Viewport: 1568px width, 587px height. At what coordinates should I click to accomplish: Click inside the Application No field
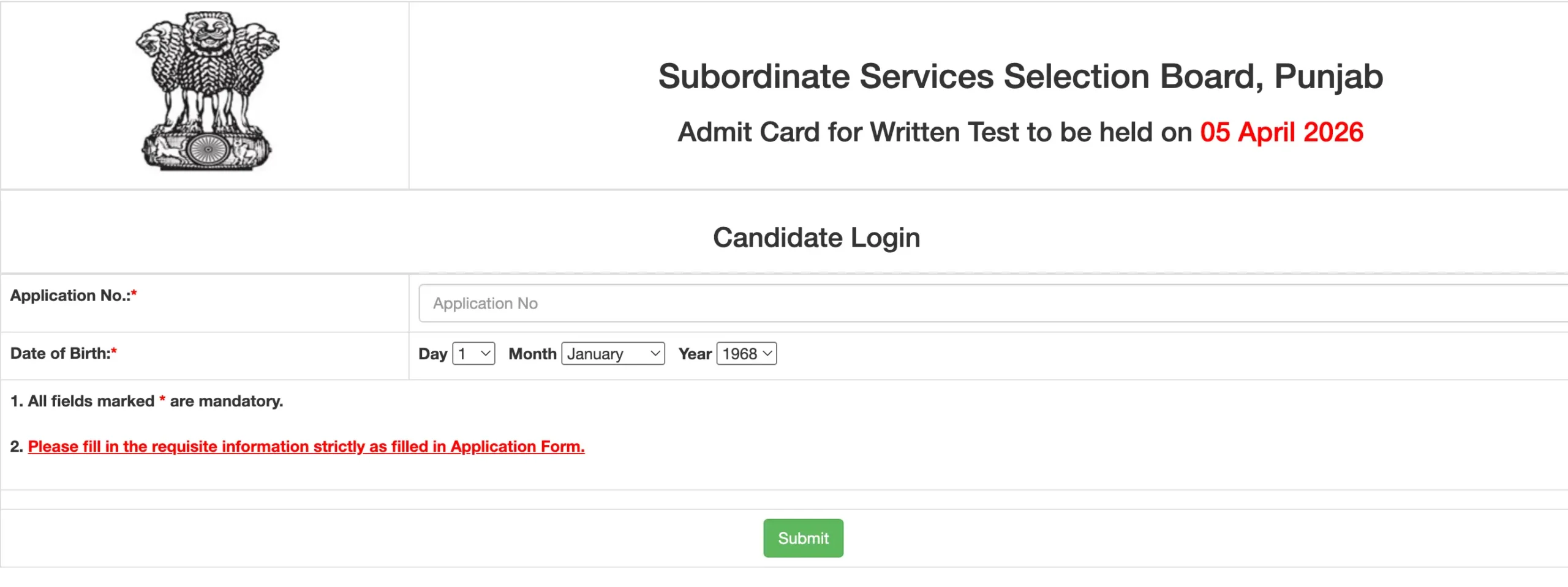click(x=735, y=302)
